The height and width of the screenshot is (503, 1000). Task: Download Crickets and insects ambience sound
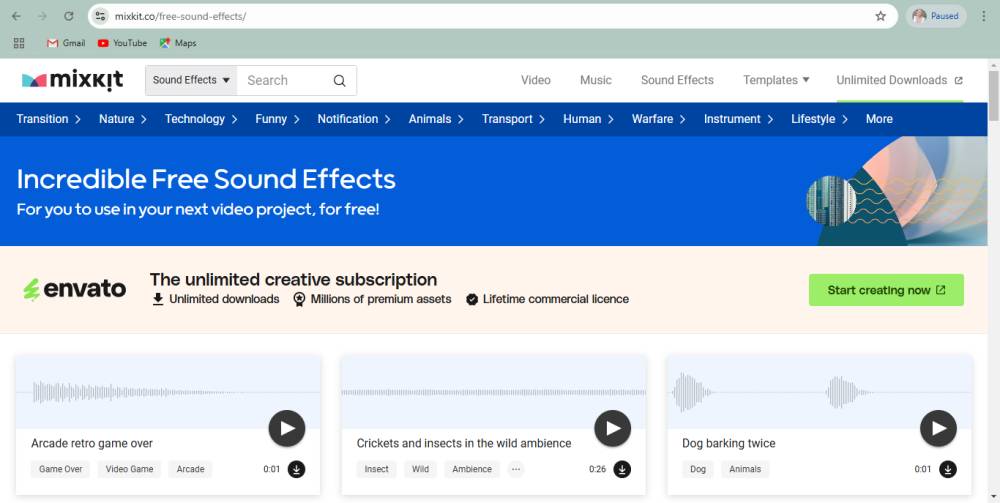(622, 469)
